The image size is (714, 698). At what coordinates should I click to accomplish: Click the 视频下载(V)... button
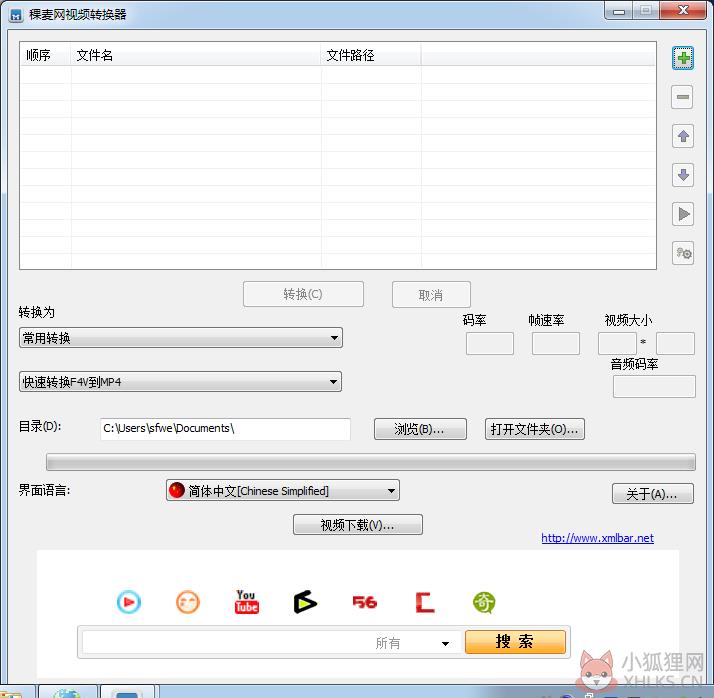(x=358, y=525)
